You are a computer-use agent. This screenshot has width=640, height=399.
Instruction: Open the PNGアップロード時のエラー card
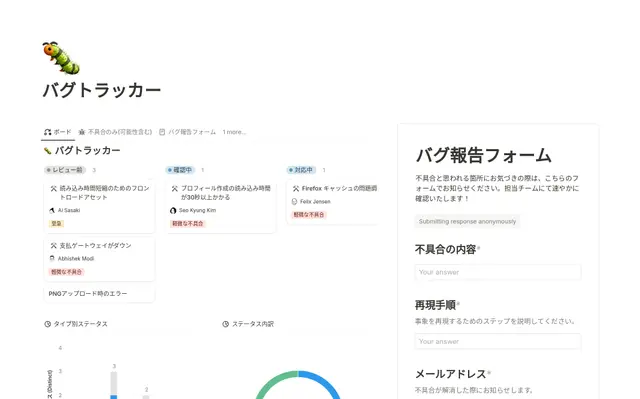pos(99,294)
